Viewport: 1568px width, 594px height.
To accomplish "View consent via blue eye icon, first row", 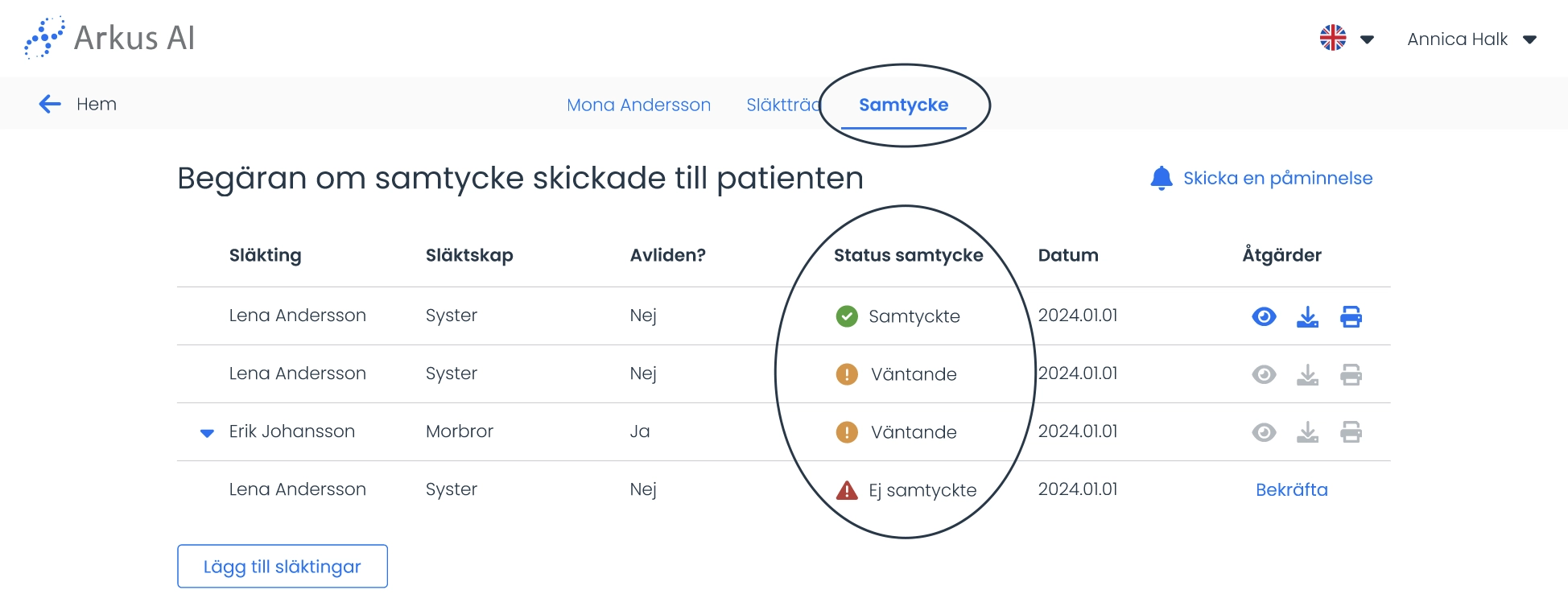I will 1264,317.
